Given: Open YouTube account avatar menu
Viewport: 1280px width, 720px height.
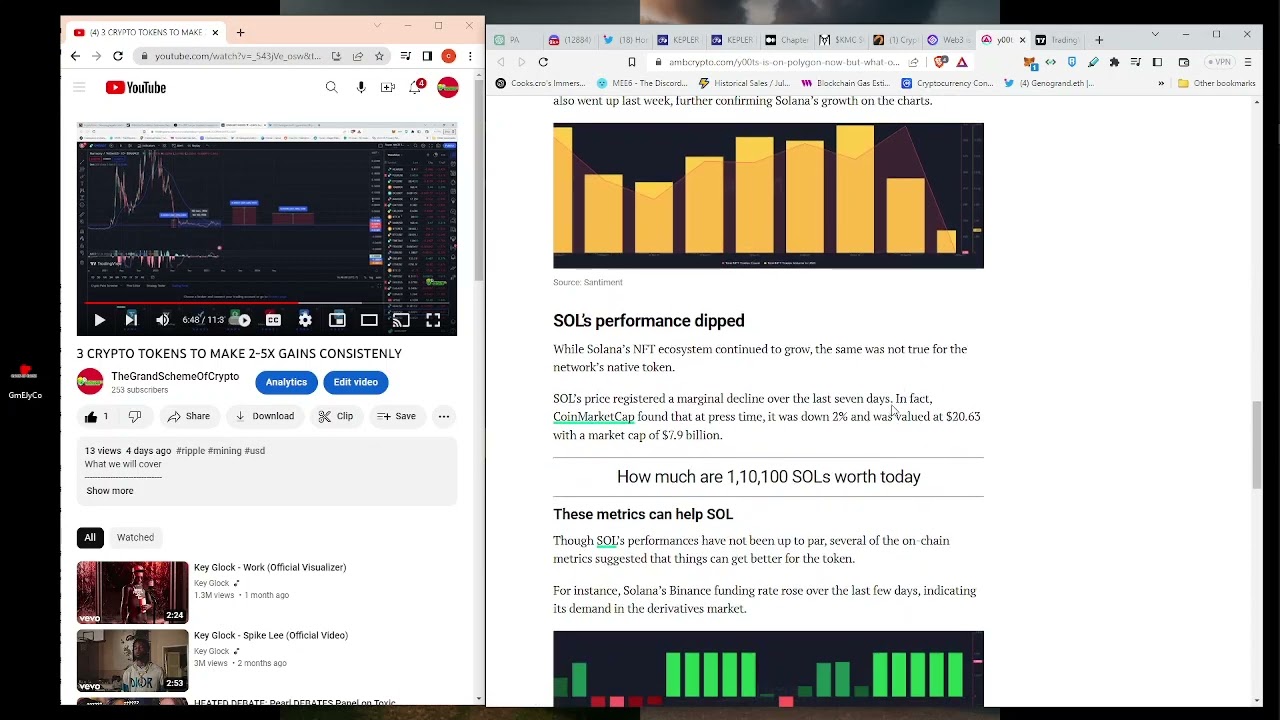Looking at the screenshot, I should tap(448, 88).
